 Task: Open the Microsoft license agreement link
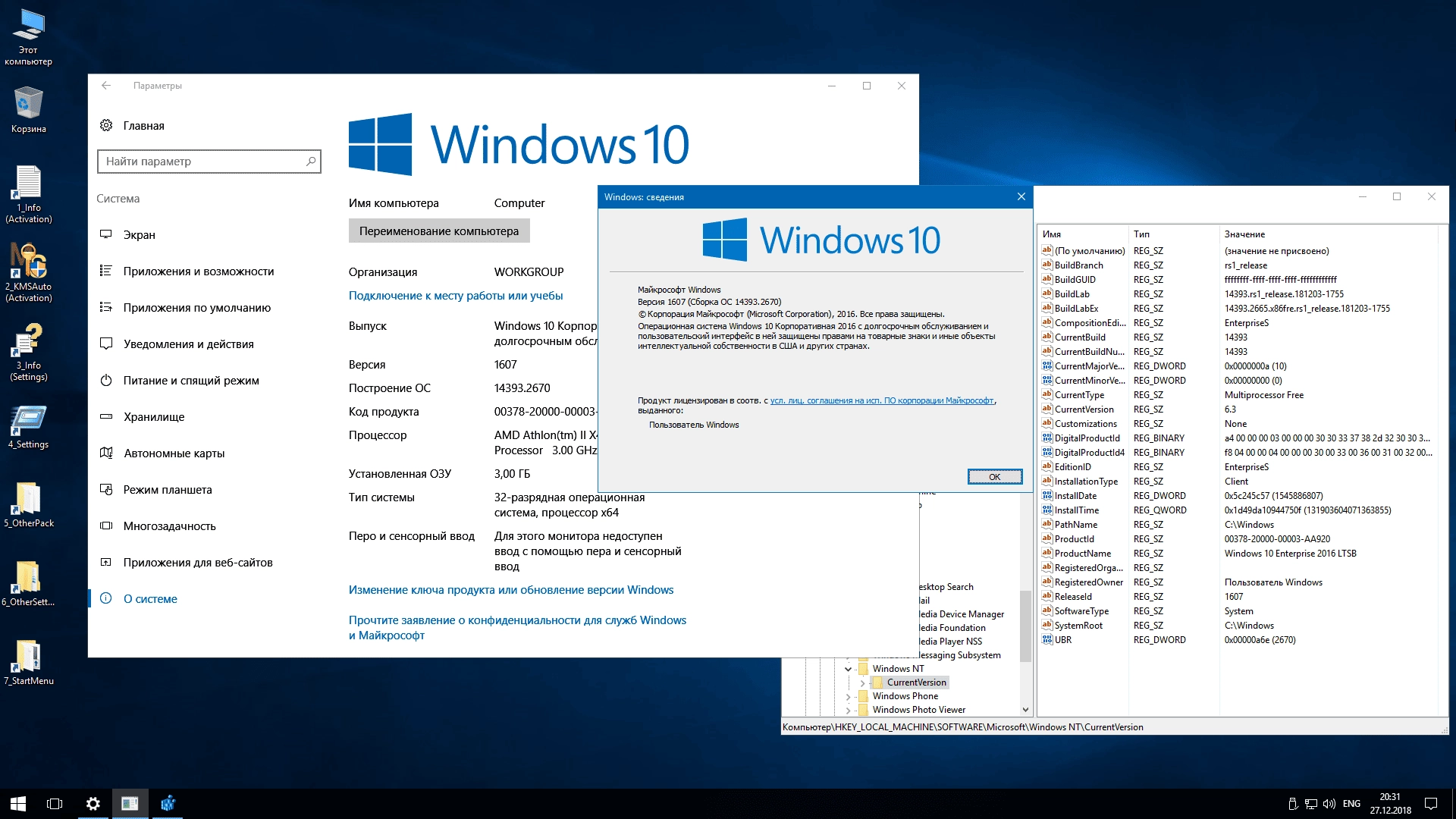pyautogui.click(x=882, y=400)
